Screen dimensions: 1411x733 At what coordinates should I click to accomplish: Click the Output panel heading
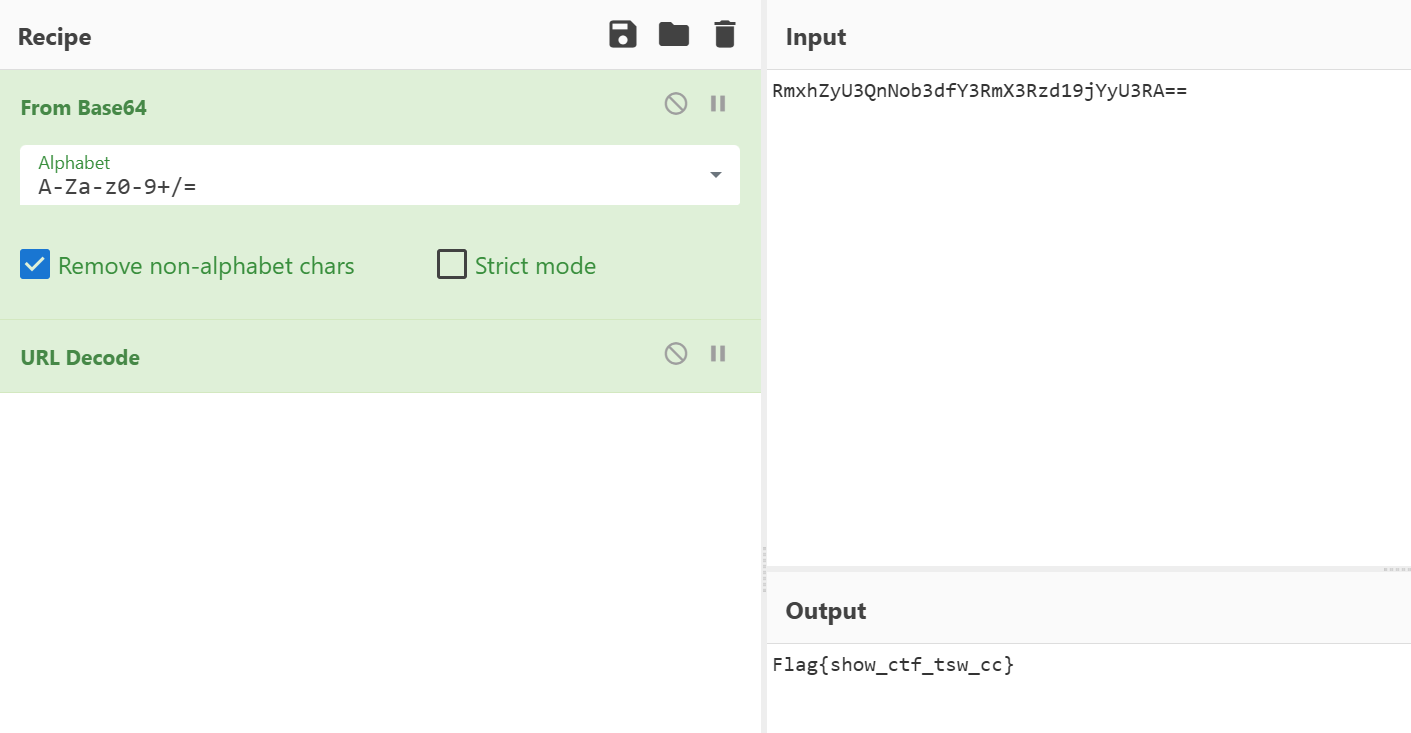tap(826, 611)
